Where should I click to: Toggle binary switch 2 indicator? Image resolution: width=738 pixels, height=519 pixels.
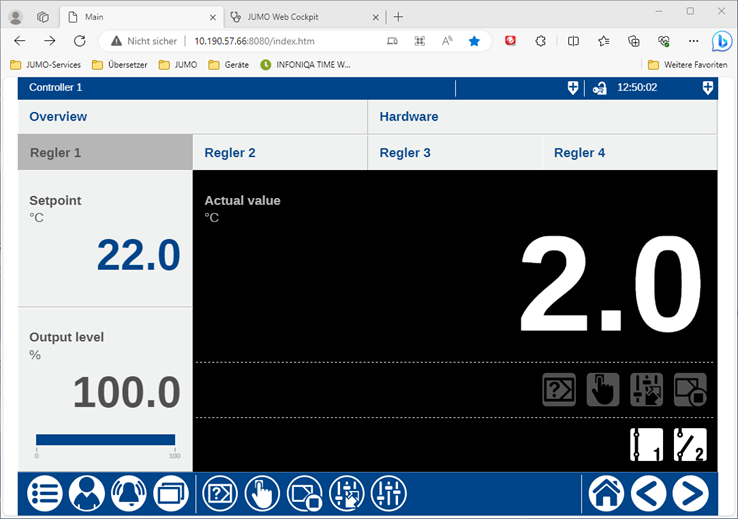click(690, 445)
